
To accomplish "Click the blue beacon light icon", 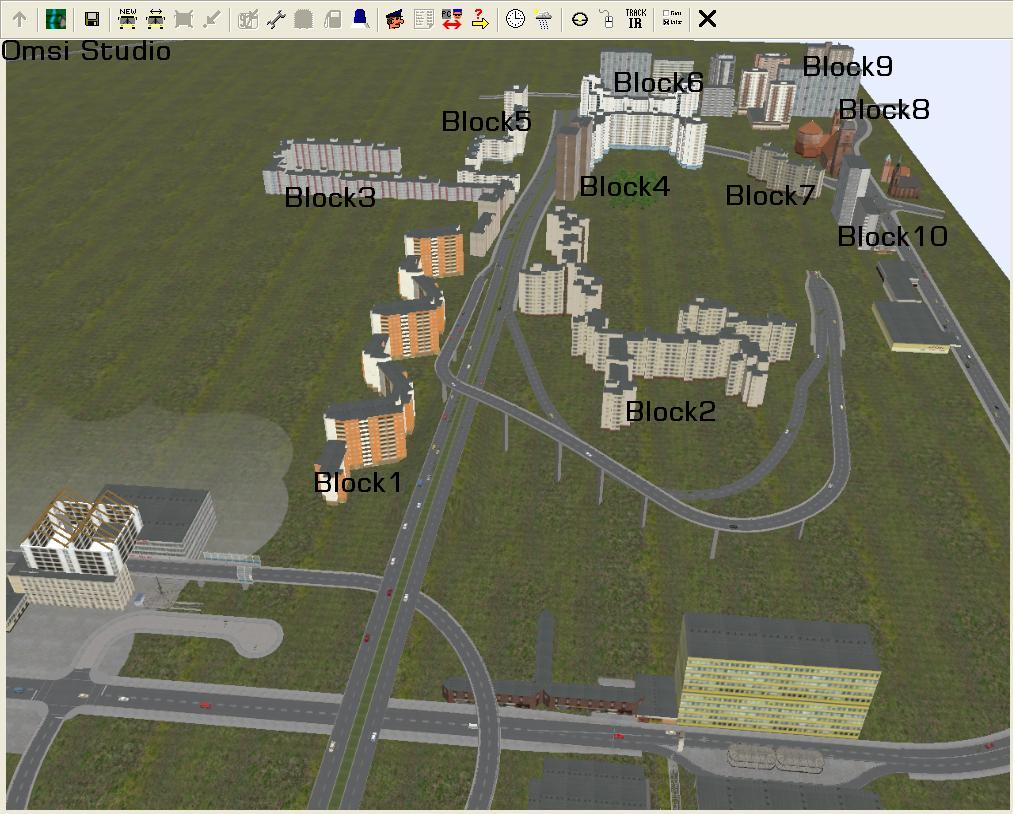I will coord(360,19).
